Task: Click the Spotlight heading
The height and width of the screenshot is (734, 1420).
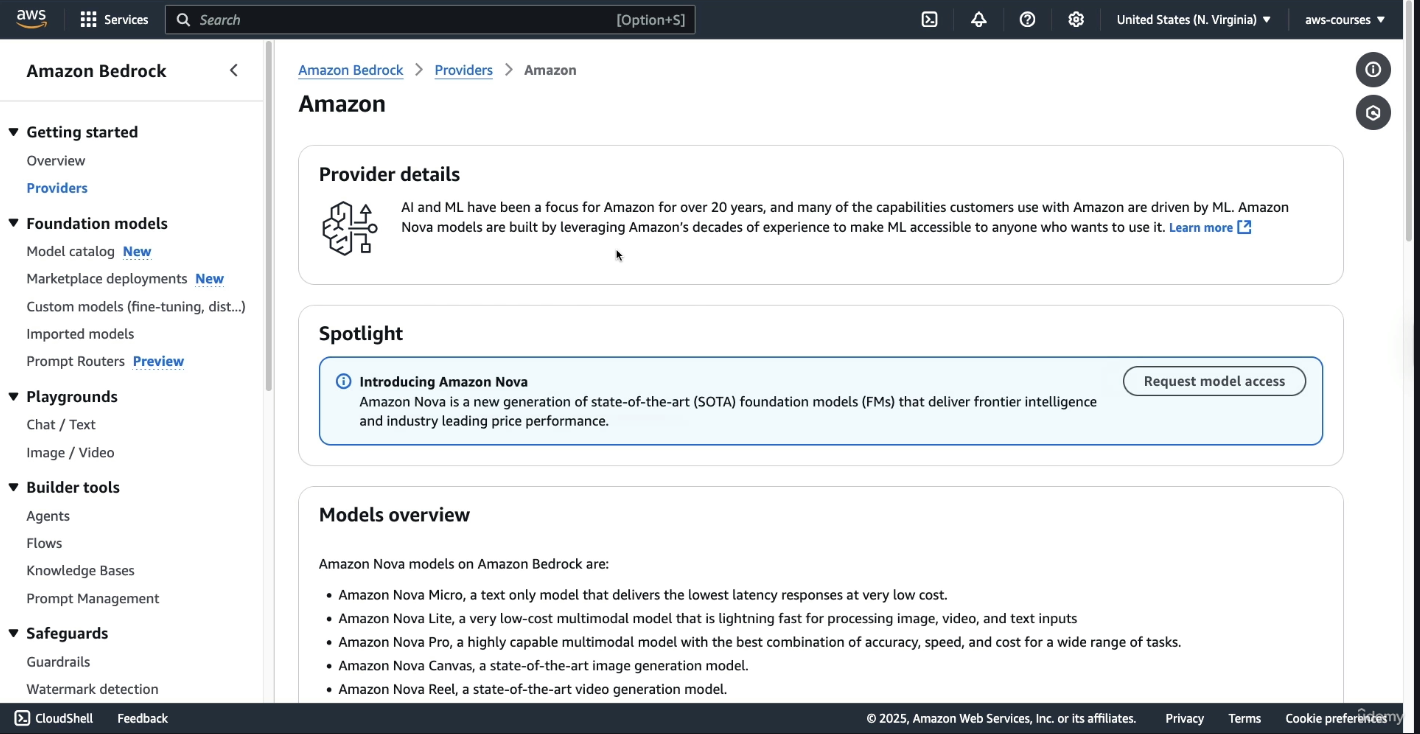Action: (361, 333)
